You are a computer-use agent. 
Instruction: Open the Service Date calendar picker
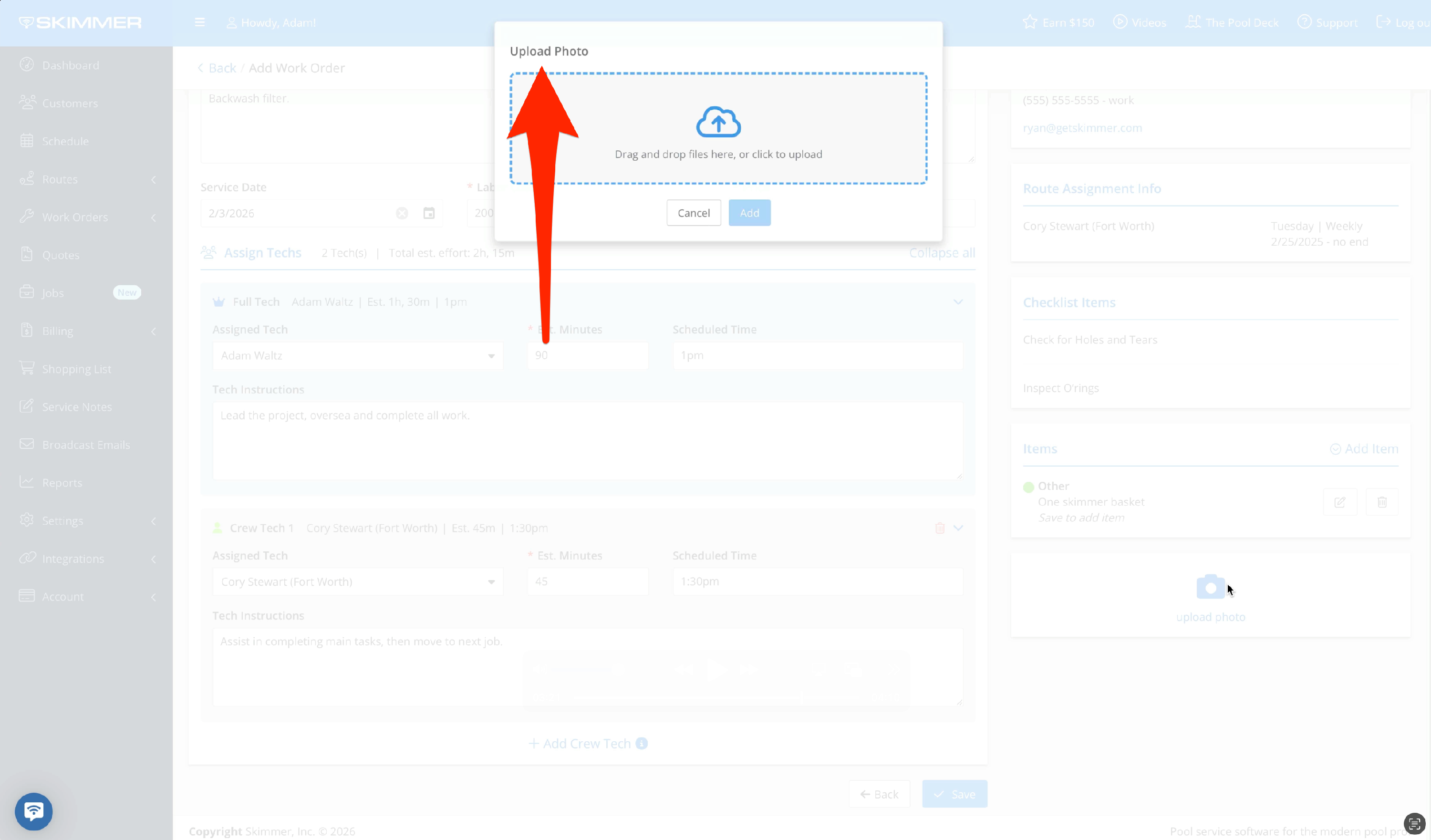429,213
